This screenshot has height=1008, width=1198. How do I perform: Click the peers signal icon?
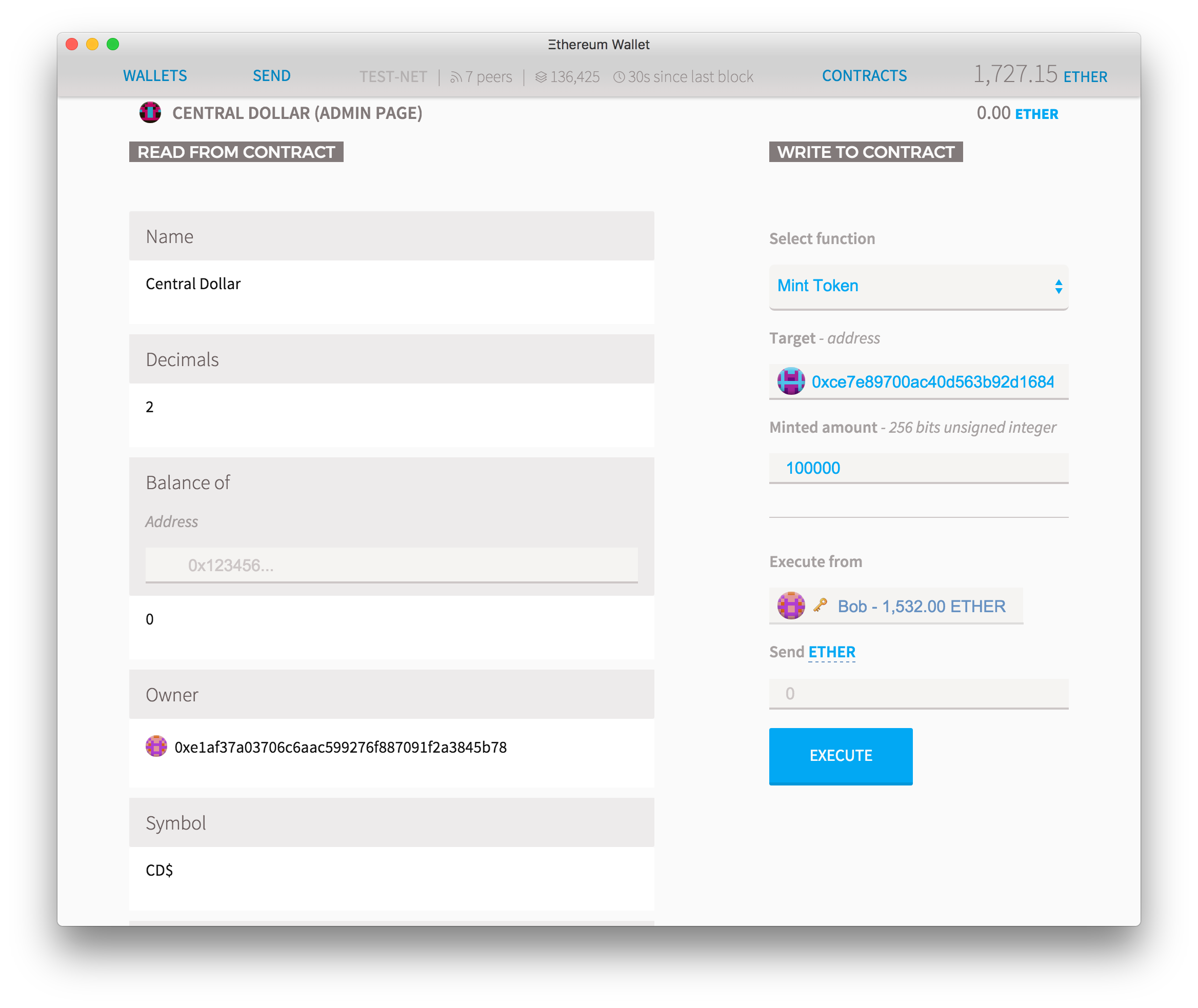tap(455, 77)
